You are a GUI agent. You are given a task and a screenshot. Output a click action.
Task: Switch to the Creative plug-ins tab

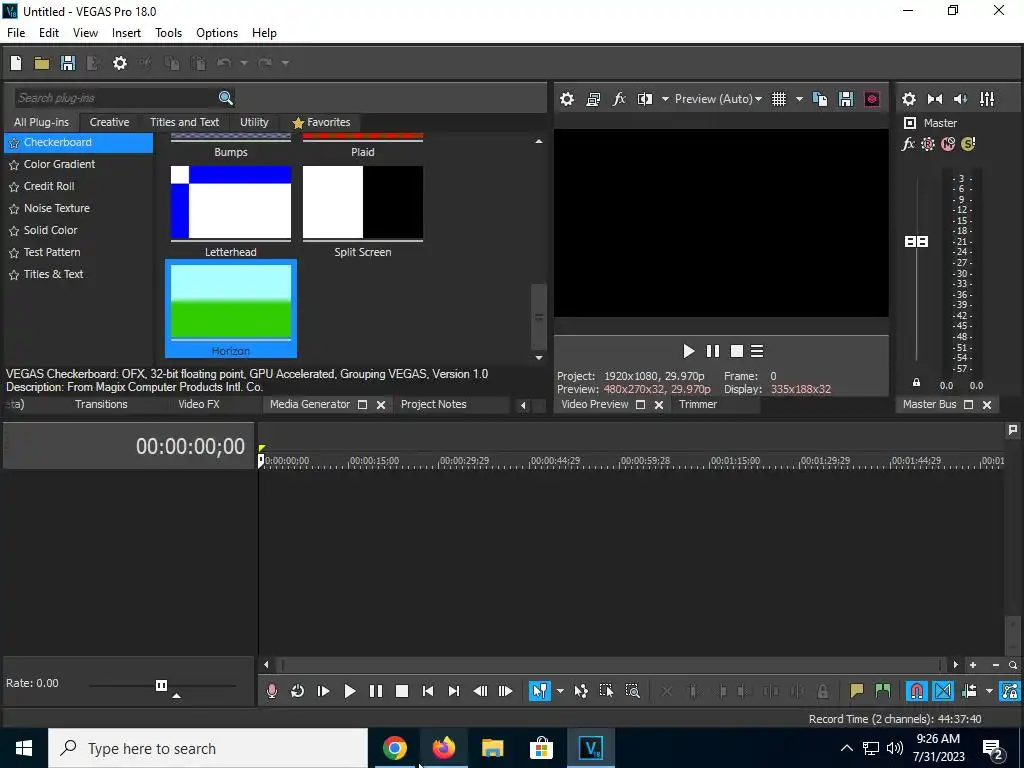(109, 122)
